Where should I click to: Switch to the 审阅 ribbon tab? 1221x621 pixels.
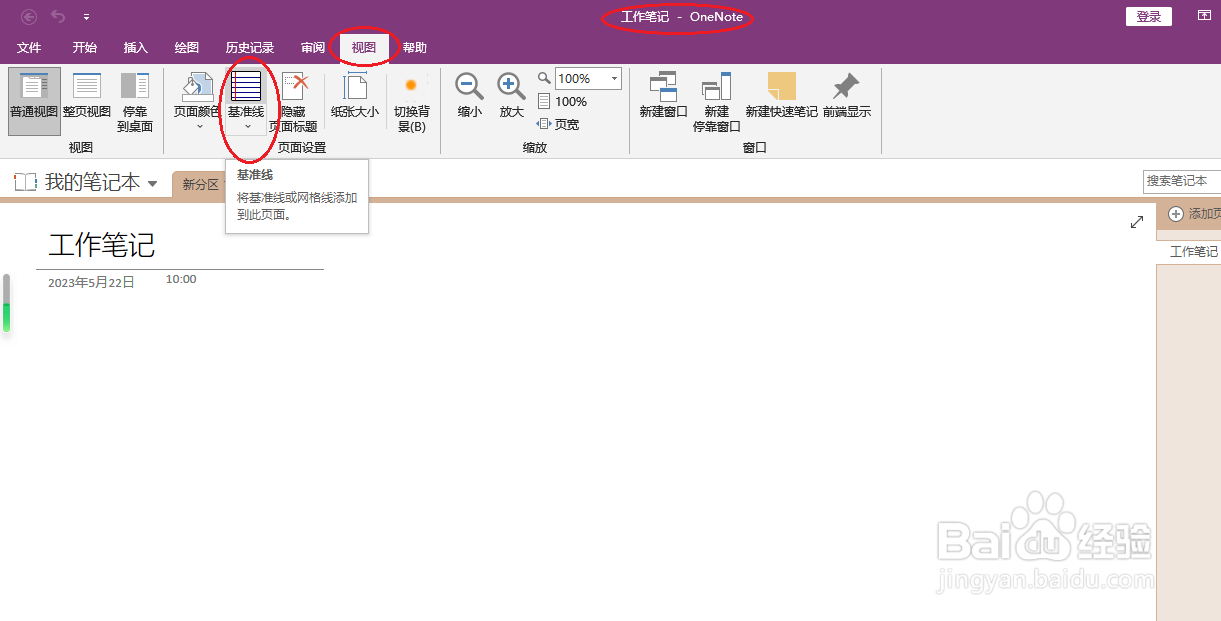click(x=313, y=48)
